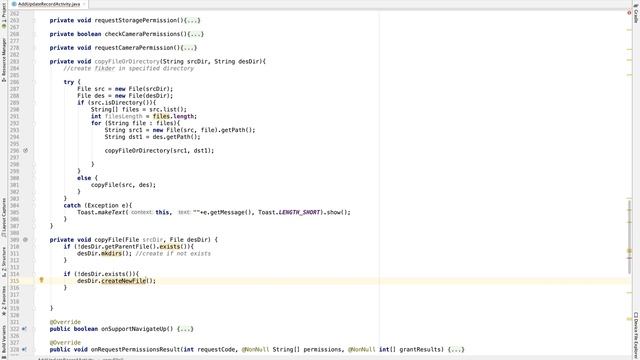Screen dimensions: 640x360
Task: Click @Override annotation above onRequestPermissionsResult
Action: (65, 342)
